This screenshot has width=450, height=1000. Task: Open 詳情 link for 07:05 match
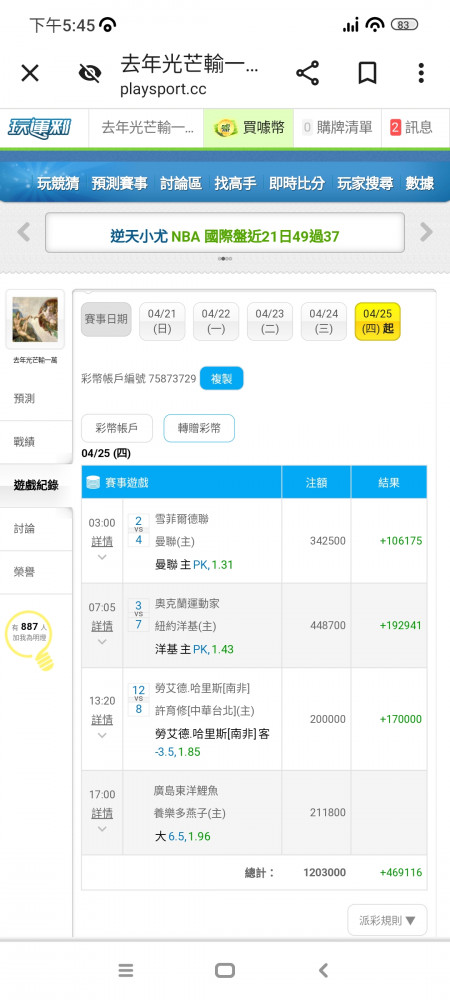[102, 626]
